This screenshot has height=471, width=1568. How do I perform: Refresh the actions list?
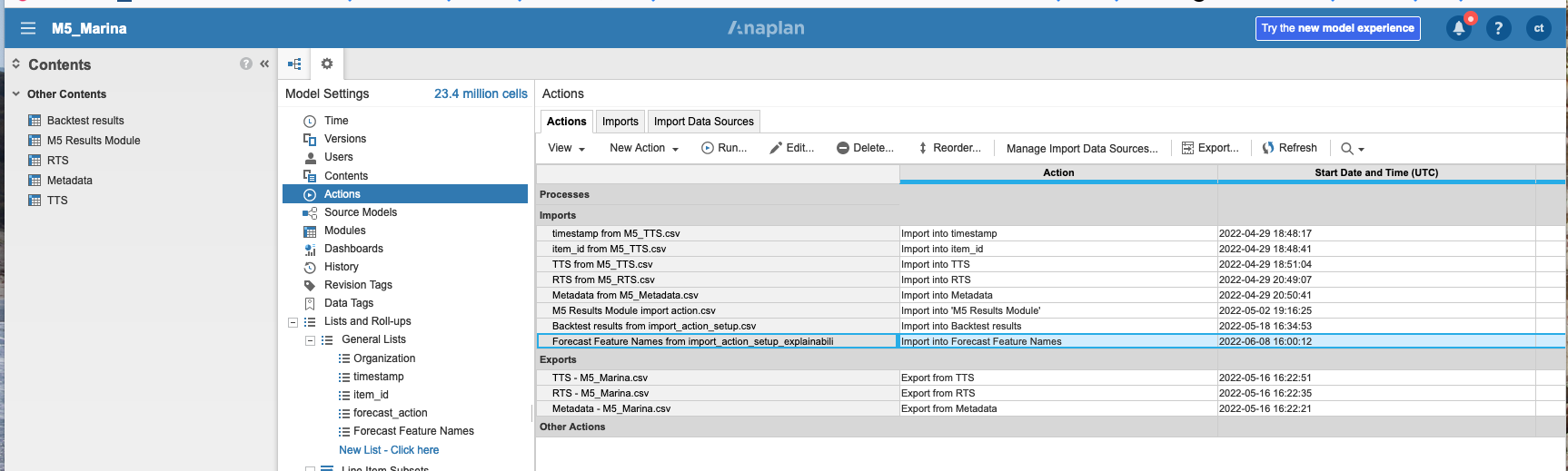pos(1289,148)
